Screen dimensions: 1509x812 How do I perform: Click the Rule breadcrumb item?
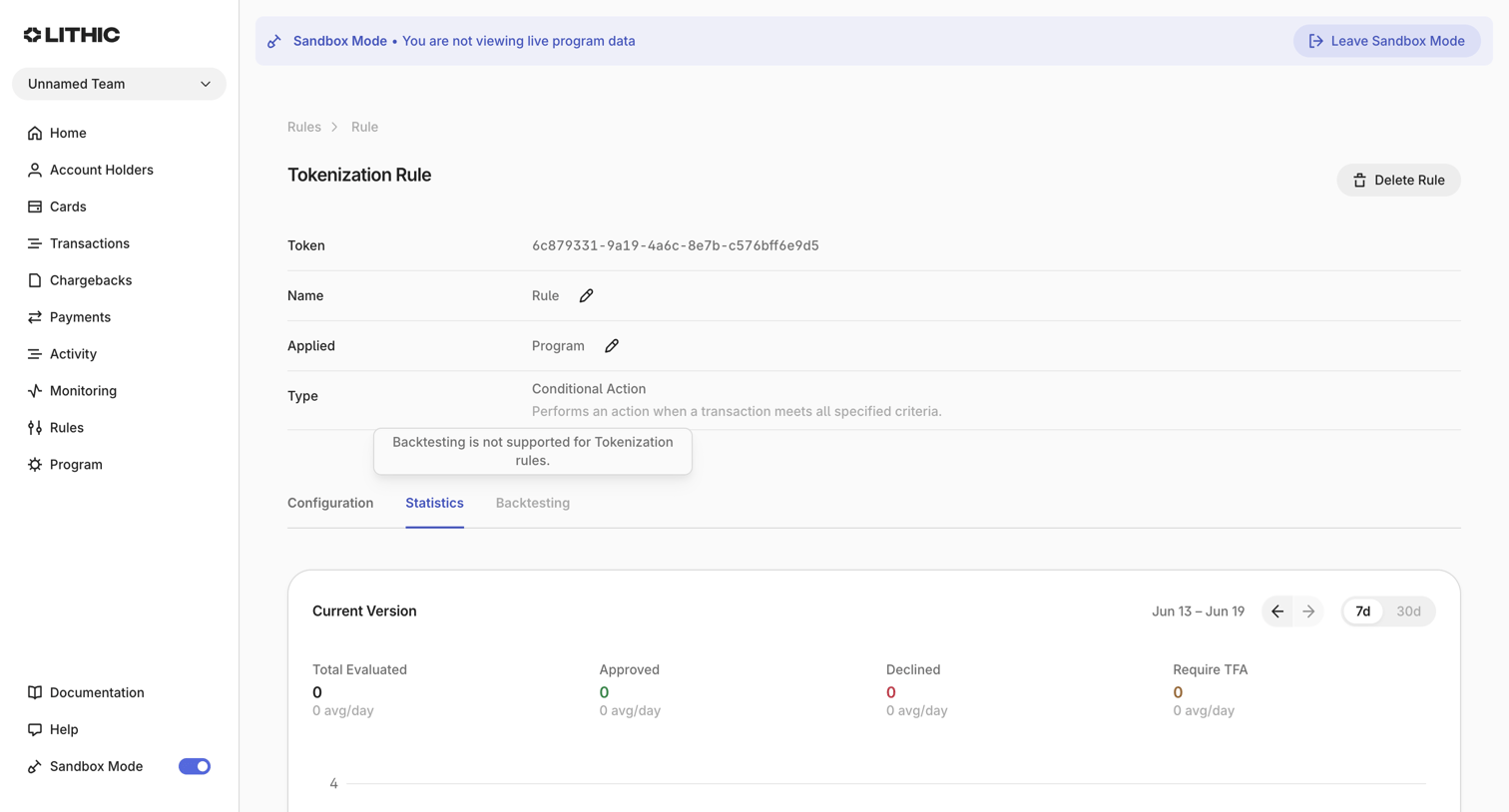(364, 127)
